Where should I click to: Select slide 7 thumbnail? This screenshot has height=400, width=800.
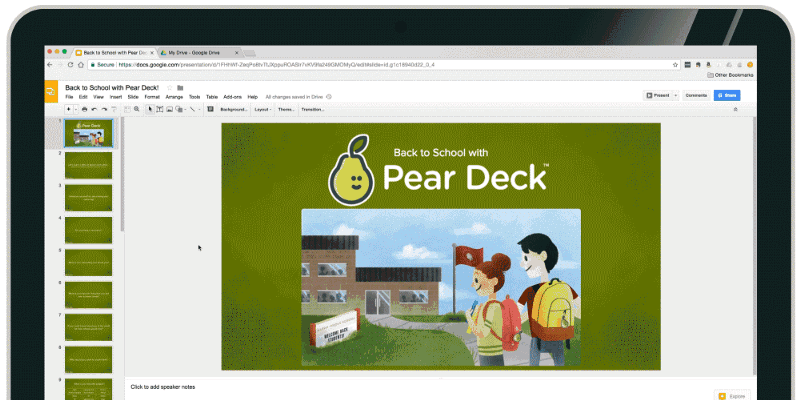88,327
